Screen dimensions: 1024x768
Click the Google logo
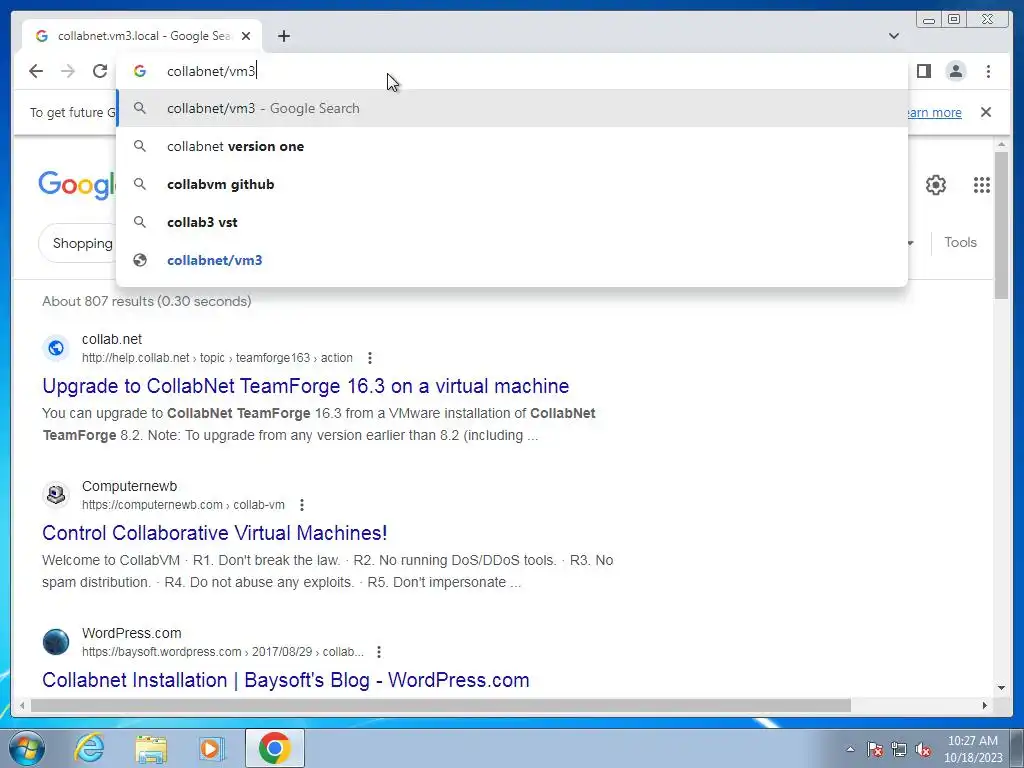click(77, 185)
